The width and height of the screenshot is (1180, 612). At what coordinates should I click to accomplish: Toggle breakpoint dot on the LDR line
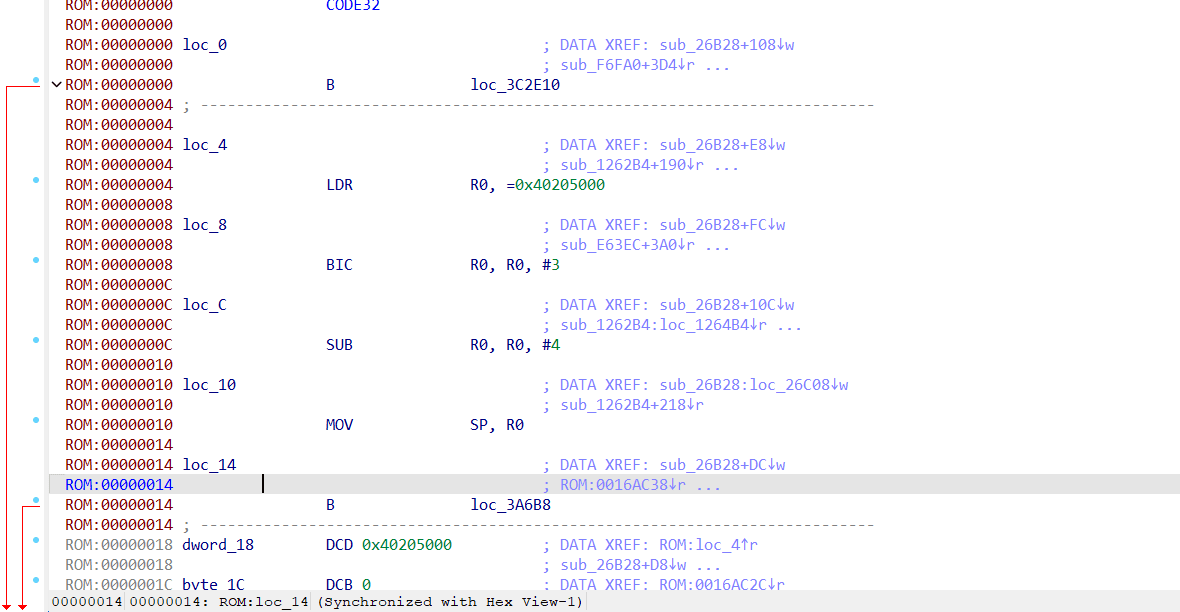[x=35, y=180]
